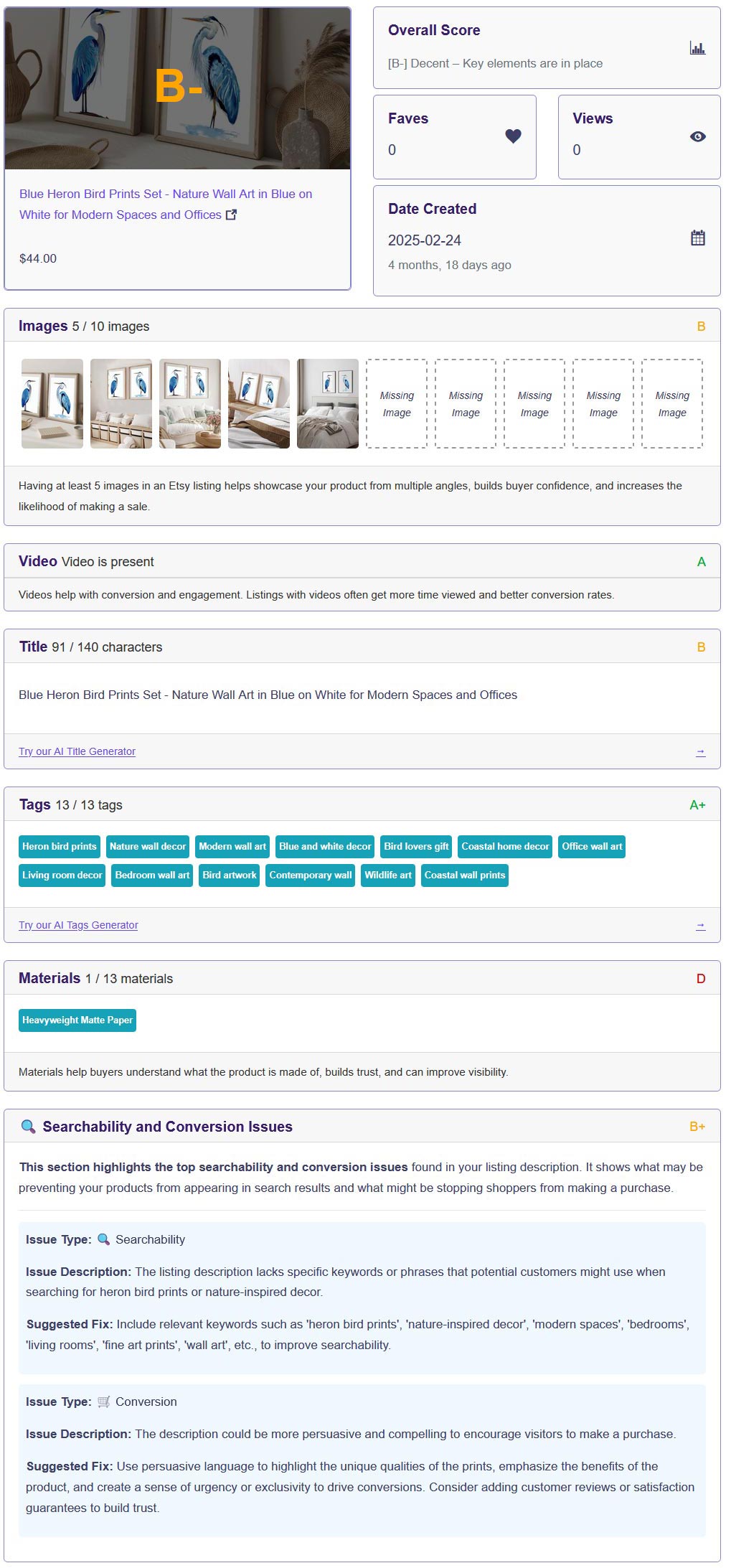Click the calendar icon in Date Created
Viewport: 731px width, 1568px height.
pyautogui.click(x=697, y=238)
